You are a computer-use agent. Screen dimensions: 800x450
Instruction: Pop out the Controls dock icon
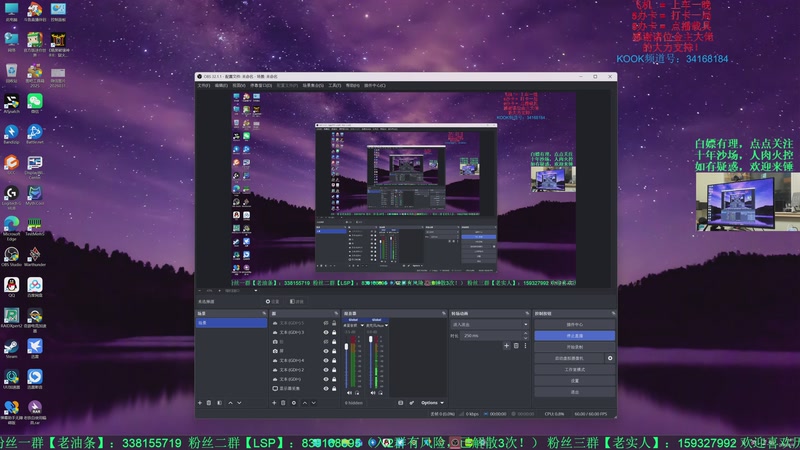point(613,313)
